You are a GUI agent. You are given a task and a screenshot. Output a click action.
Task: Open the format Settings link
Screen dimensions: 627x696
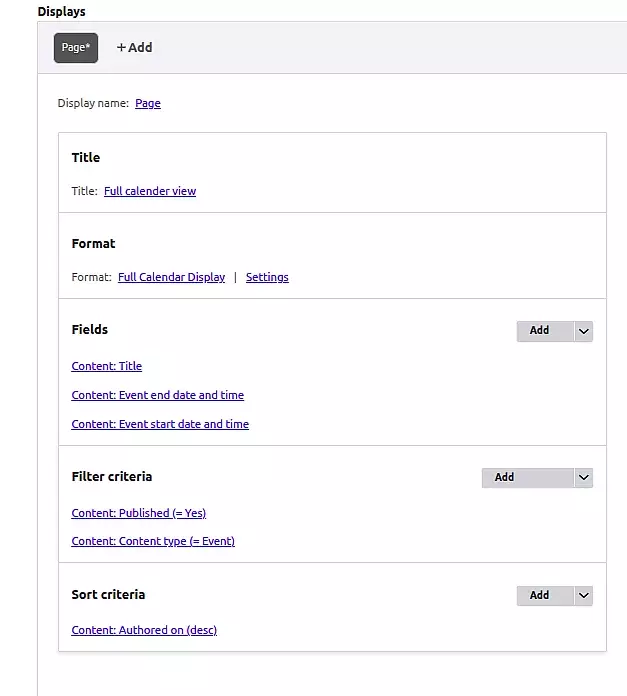click(267, 277)
